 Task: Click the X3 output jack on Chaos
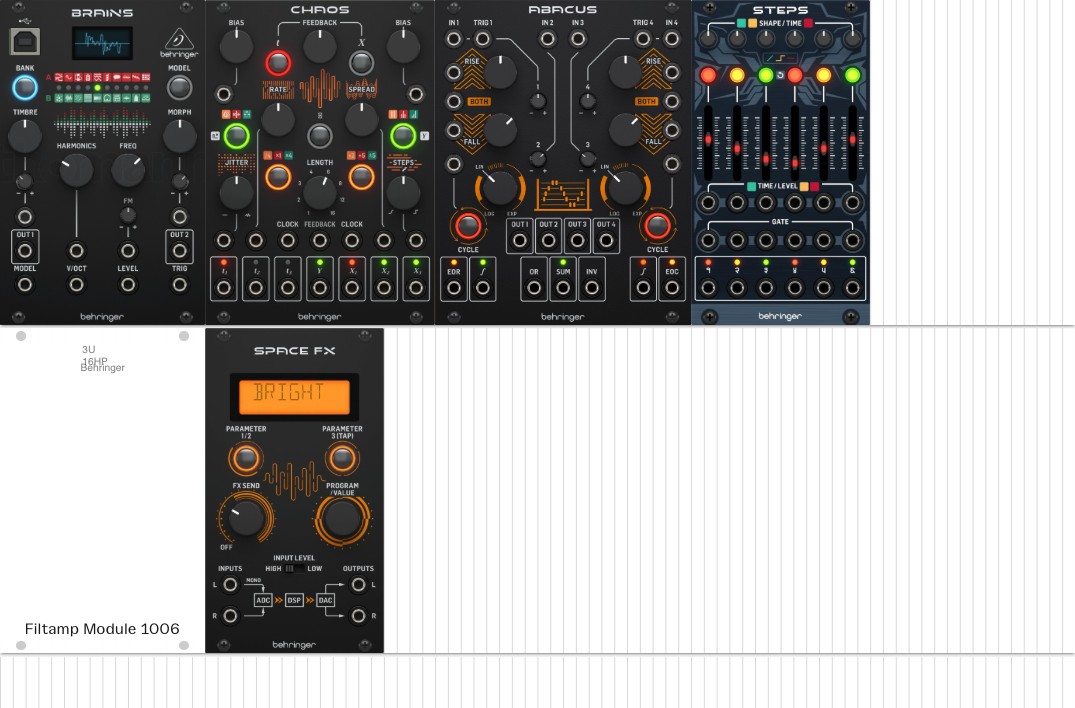pos(415,289)
